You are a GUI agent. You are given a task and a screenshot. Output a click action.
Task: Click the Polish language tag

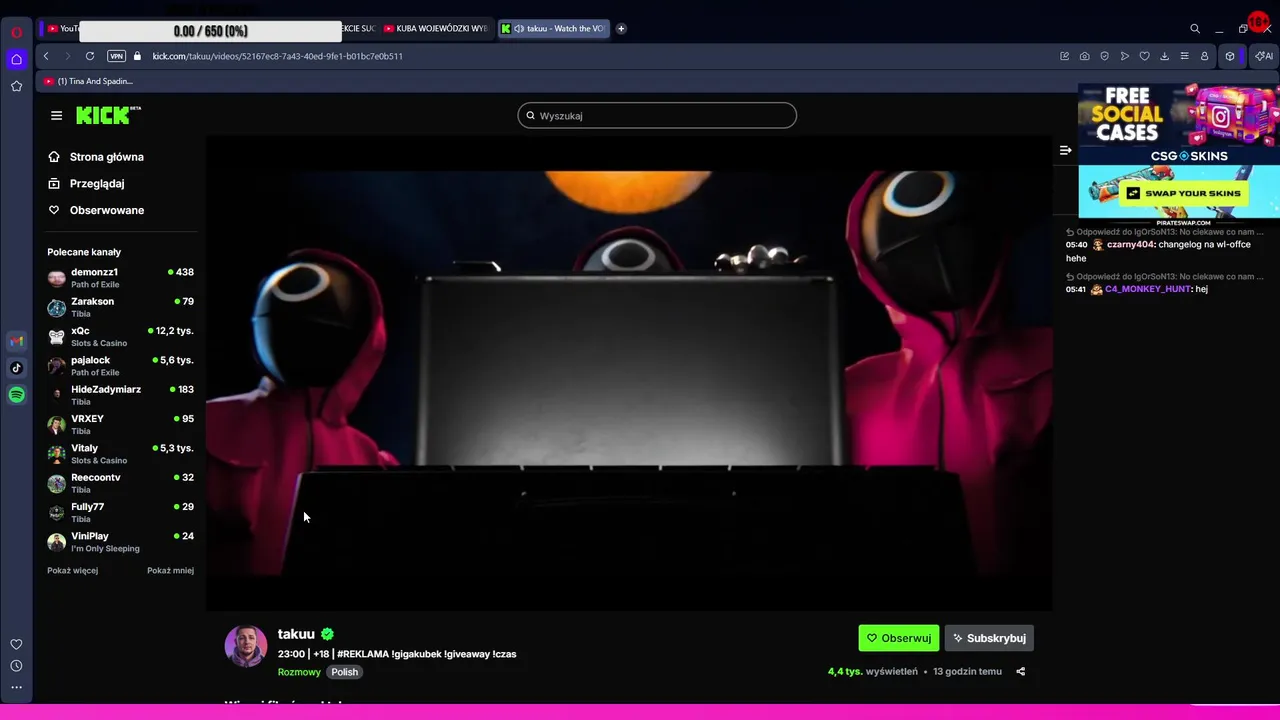coord(345,672)
